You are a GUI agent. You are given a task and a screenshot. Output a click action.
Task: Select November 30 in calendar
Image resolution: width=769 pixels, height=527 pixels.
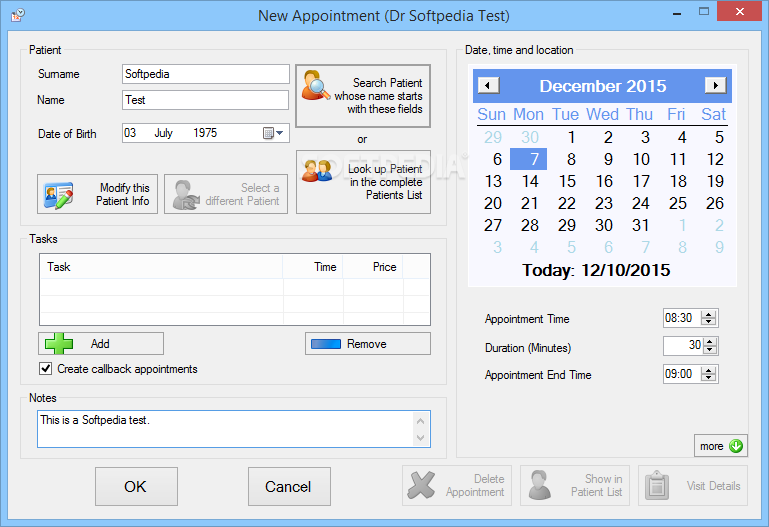530,137
